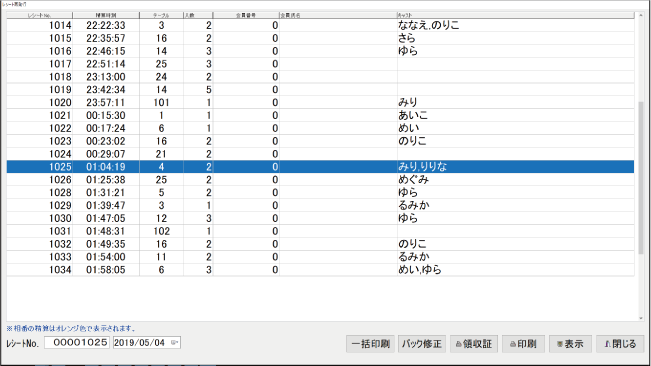Sort by the 人数 column header
The width and height of the screenshot is (651, 366).
[198, 15]
